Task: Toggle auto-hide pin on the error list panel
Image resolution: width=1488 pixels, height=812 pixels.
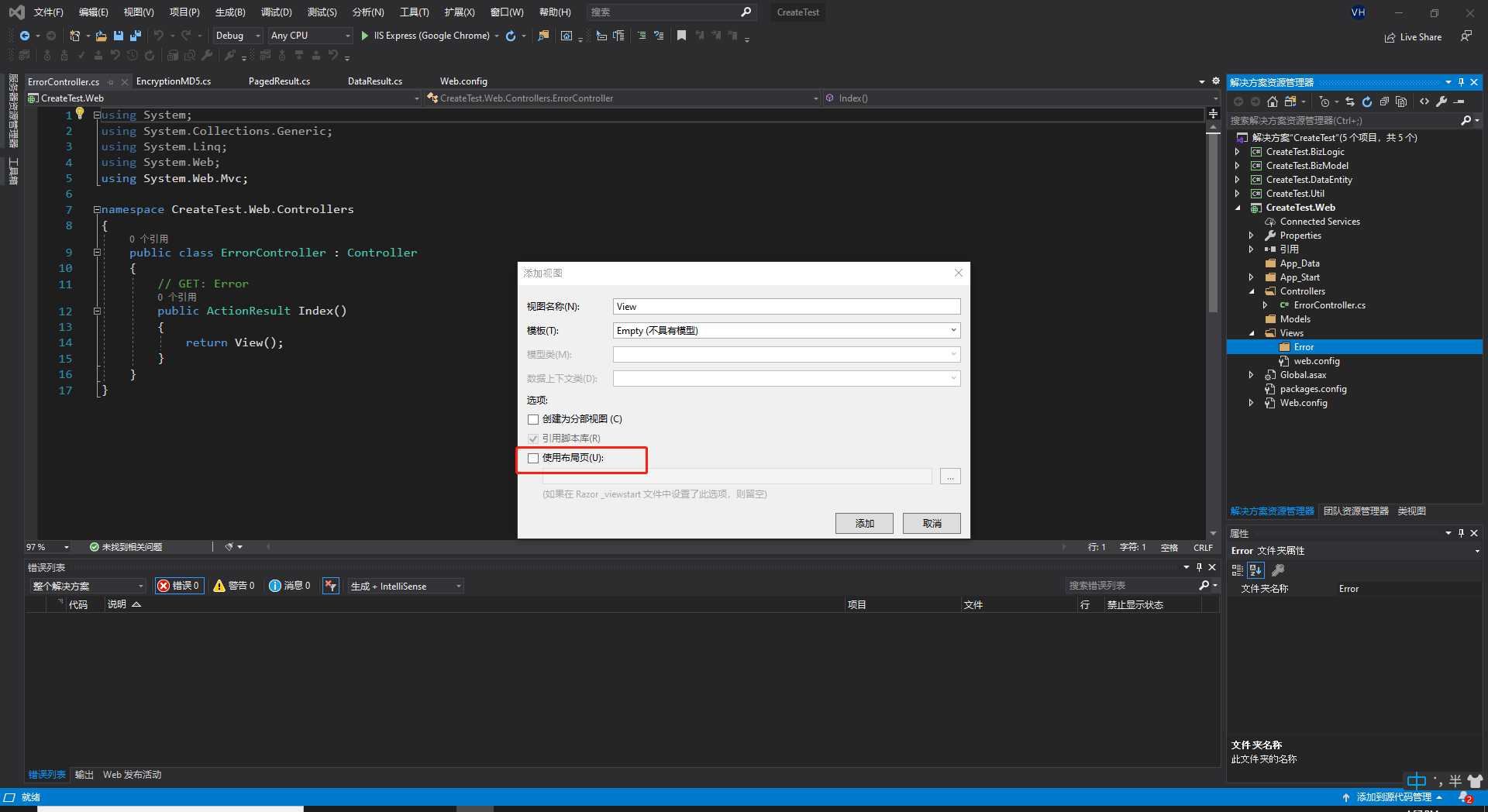Action: (1200, 567)
